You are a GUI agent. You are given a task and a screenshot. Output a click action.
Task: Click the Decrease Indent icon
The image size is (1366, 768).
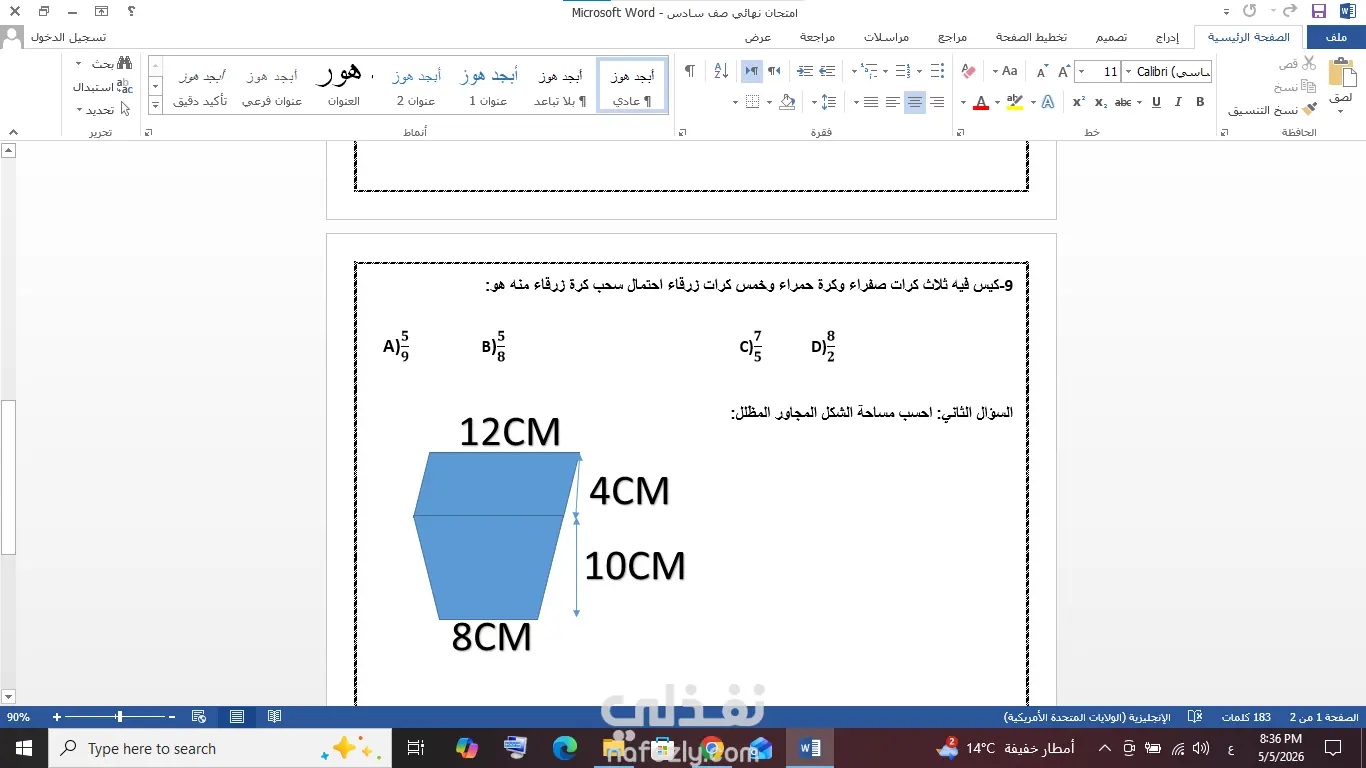827,71
